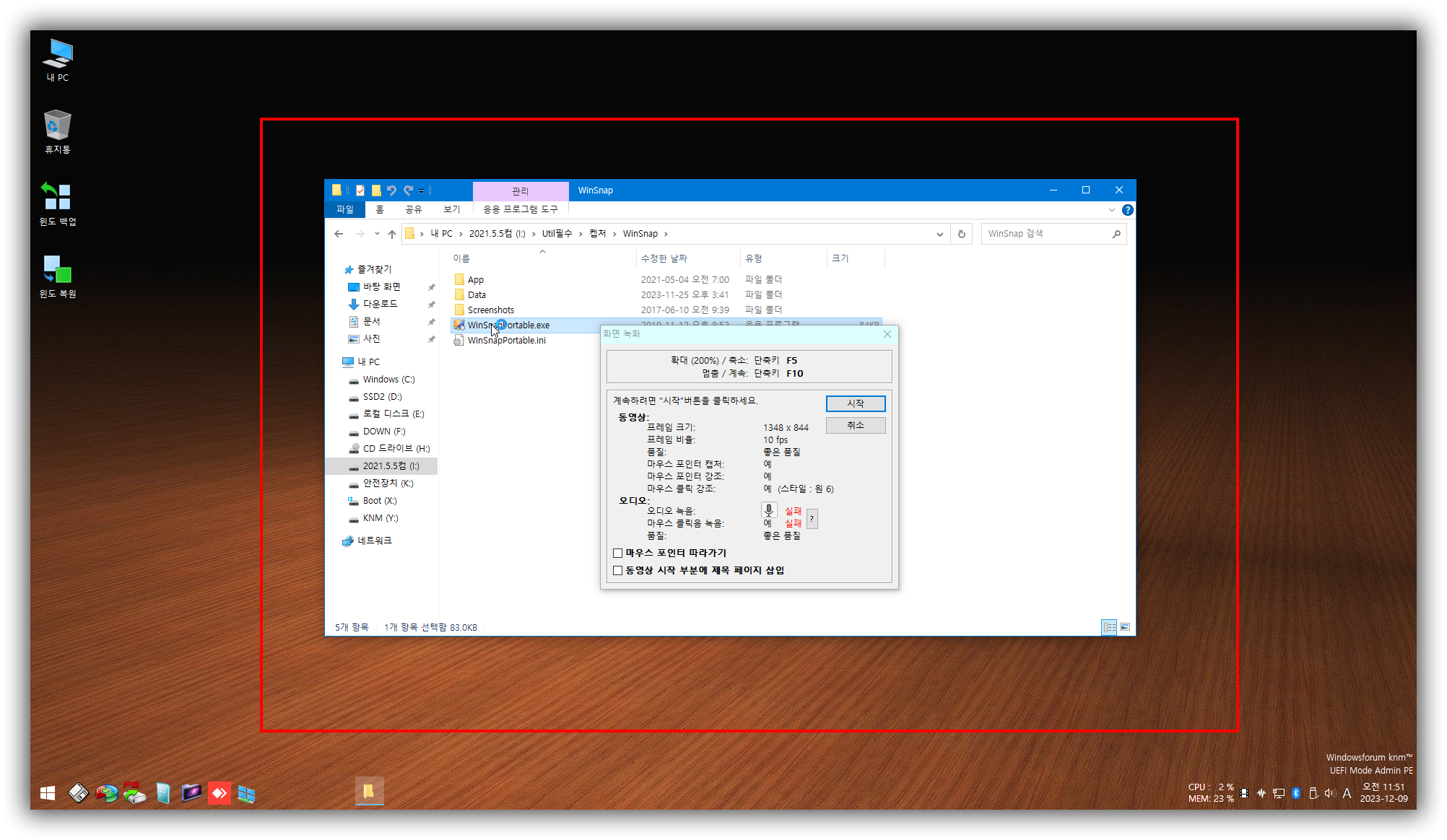This screenshot has width=1447, height=840.
Task: Expand chevron after WinSnap in address bar
Action: pyautogui.click(x=666, y=234)
